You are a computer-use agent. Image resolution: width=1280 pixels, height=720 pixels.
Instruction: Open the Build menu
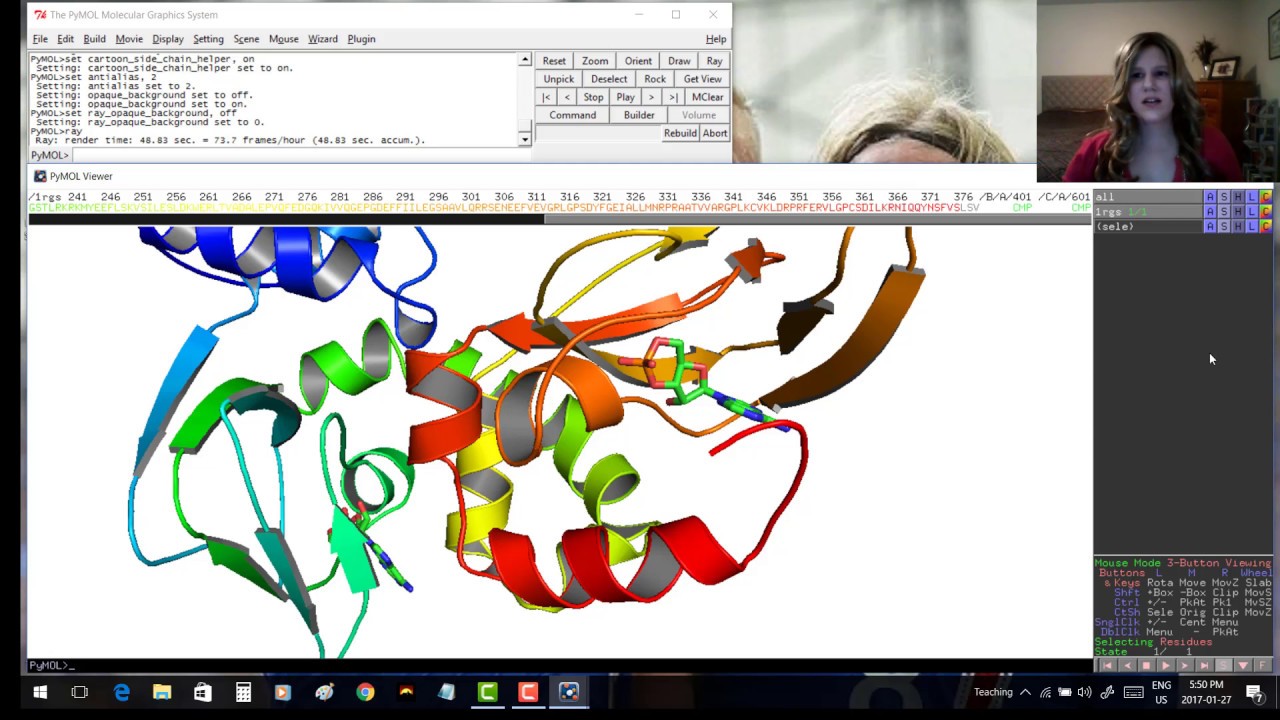(x=94, y=39)
